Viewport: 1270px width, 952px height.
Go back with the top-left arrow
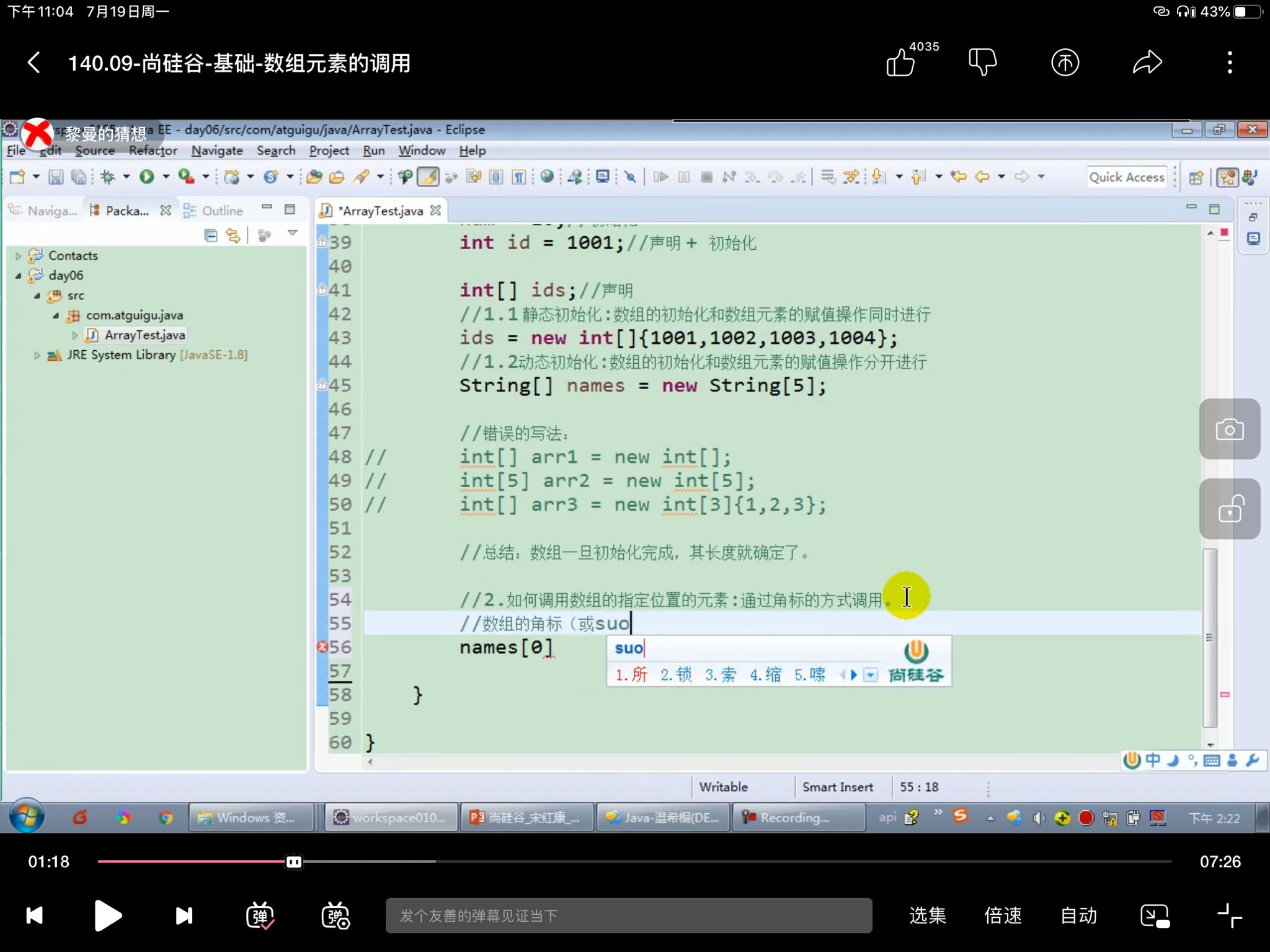click(34, 63)
